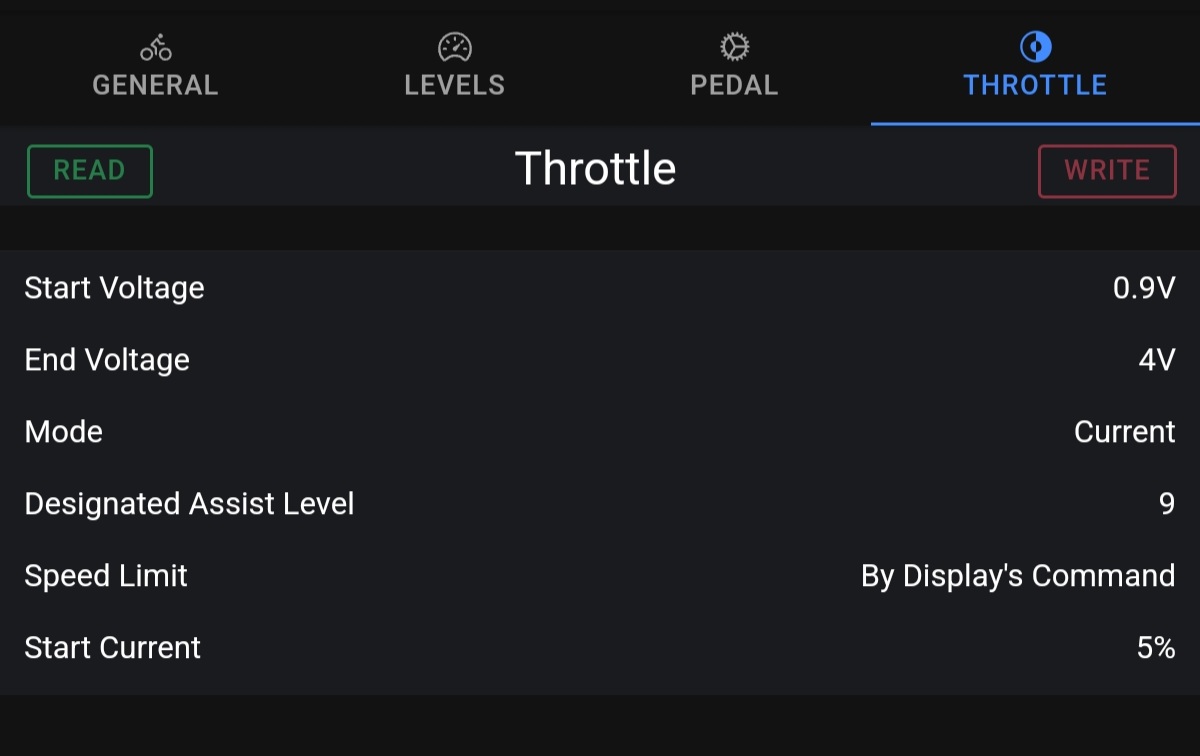This screenshot has width=1200, height=756.
Task: Click the speedometer icon above Levels
Action: [x=454, y=47]
